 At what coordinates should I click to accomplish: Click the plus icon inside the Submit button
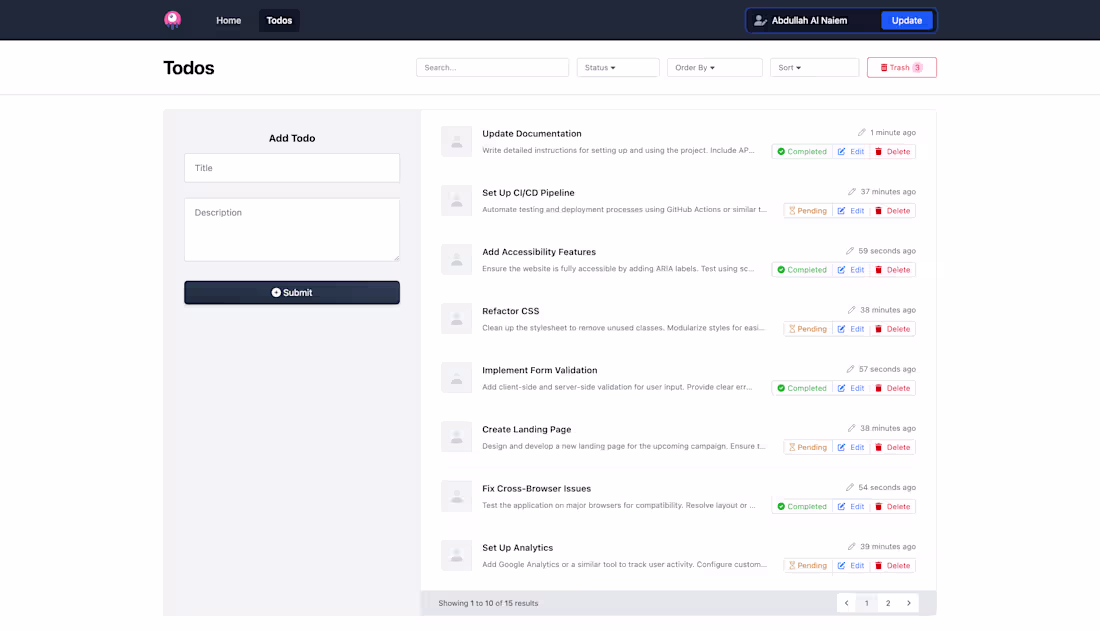click(276, 292)
